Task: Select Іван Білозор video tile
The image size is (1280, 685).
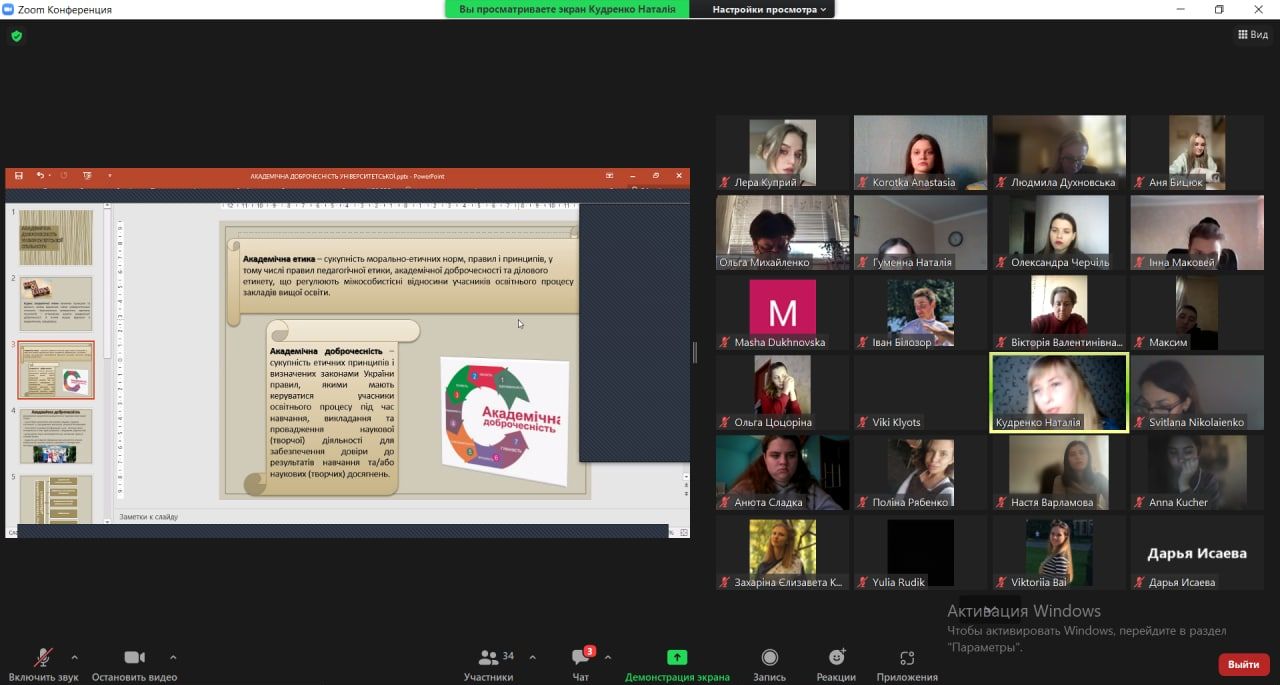Action: tap(920, 312)
